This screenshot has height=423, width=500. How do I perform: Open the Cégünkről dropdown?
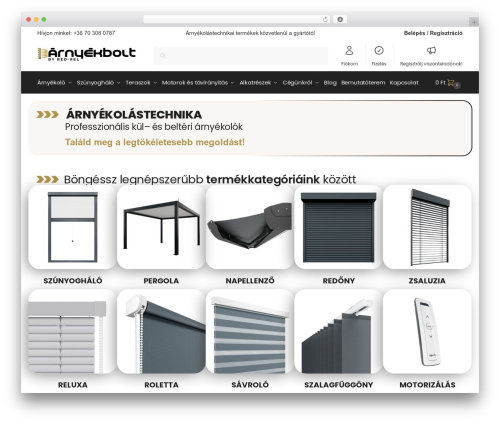[x=300, y=82]
